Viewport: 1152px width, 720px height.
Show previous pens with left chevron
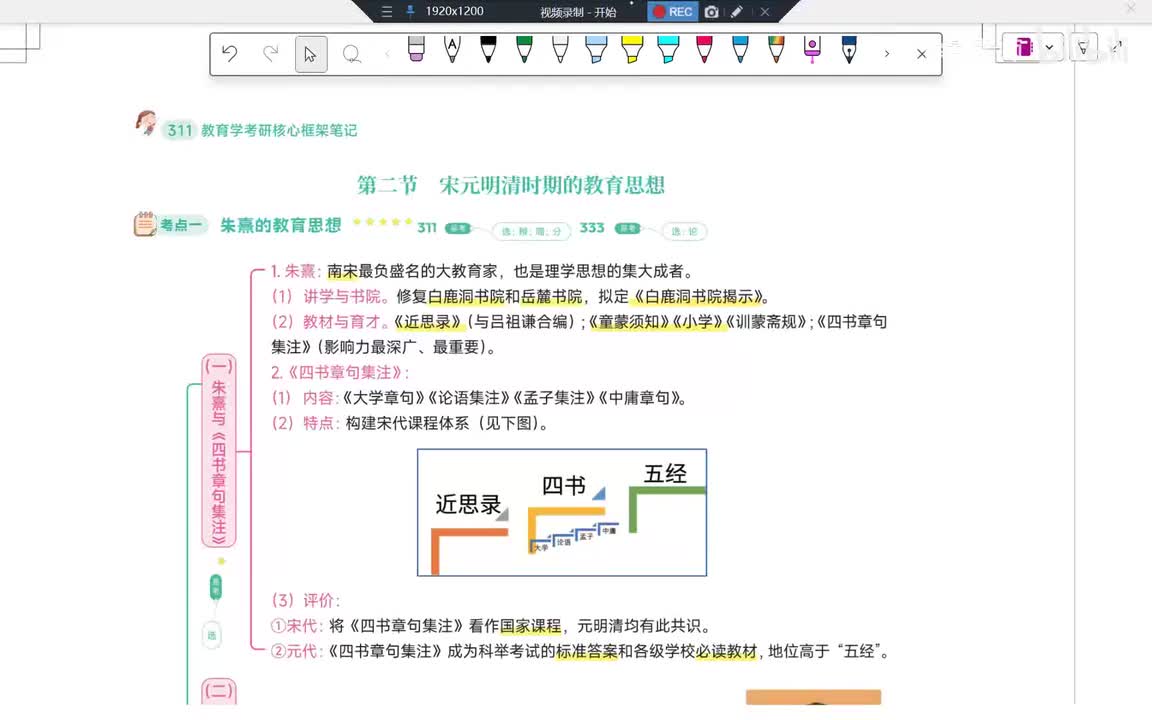387,54
